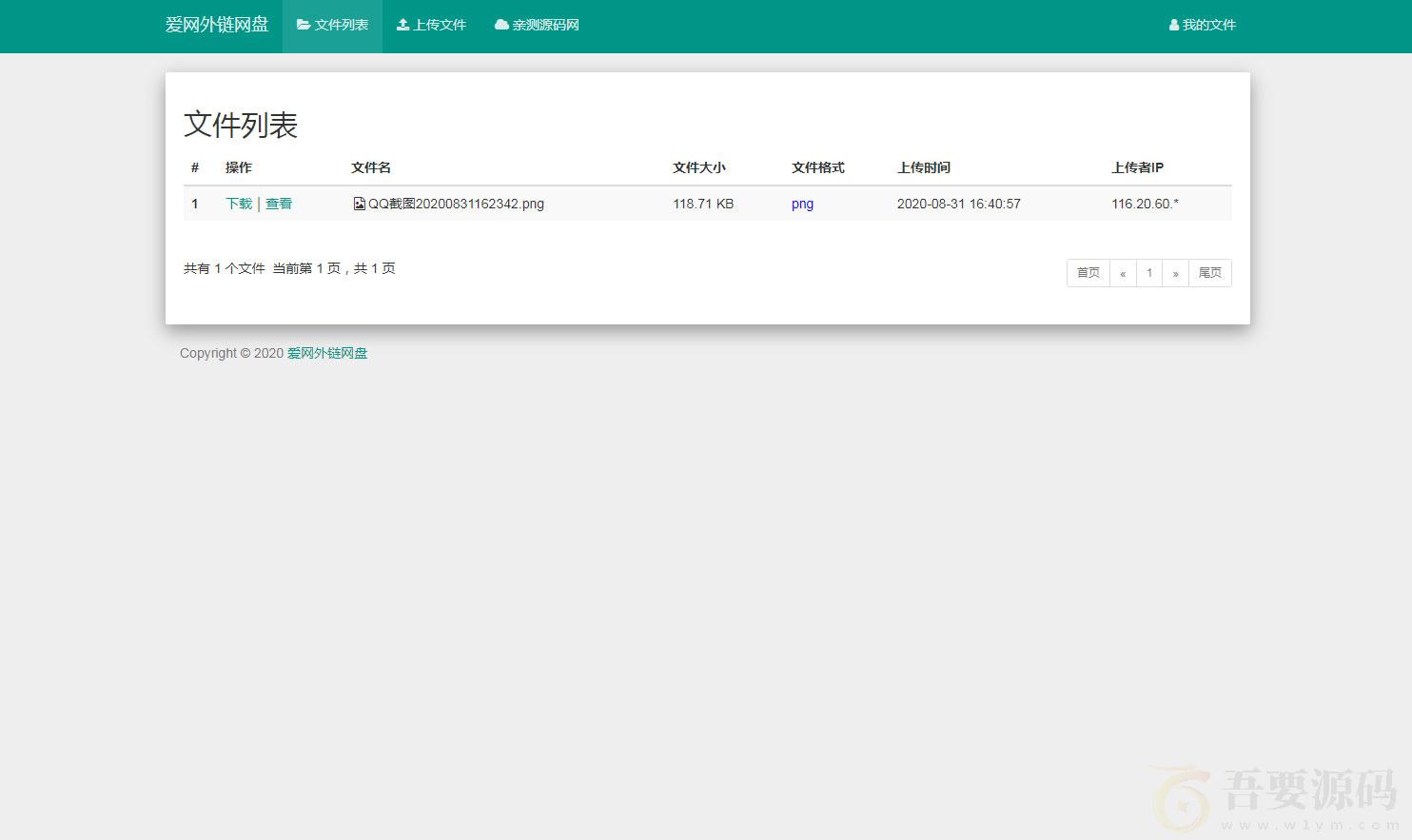Go to first page with 首页 button
1412x840 pixels.
(x=1088, y=273)
